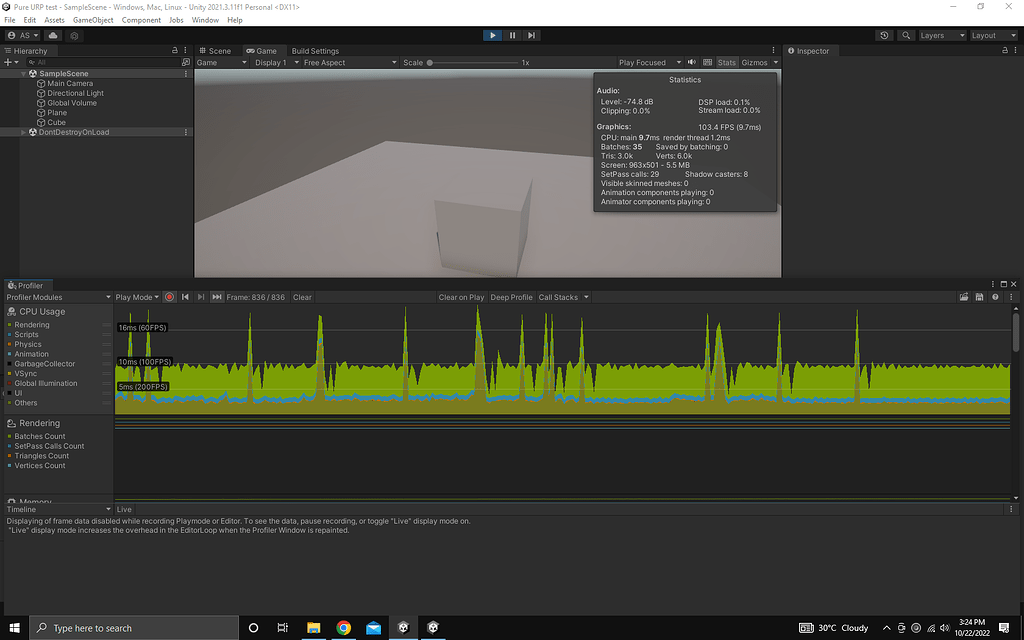
Task: Switch to the Scene tab
Action: coord(216,50)
